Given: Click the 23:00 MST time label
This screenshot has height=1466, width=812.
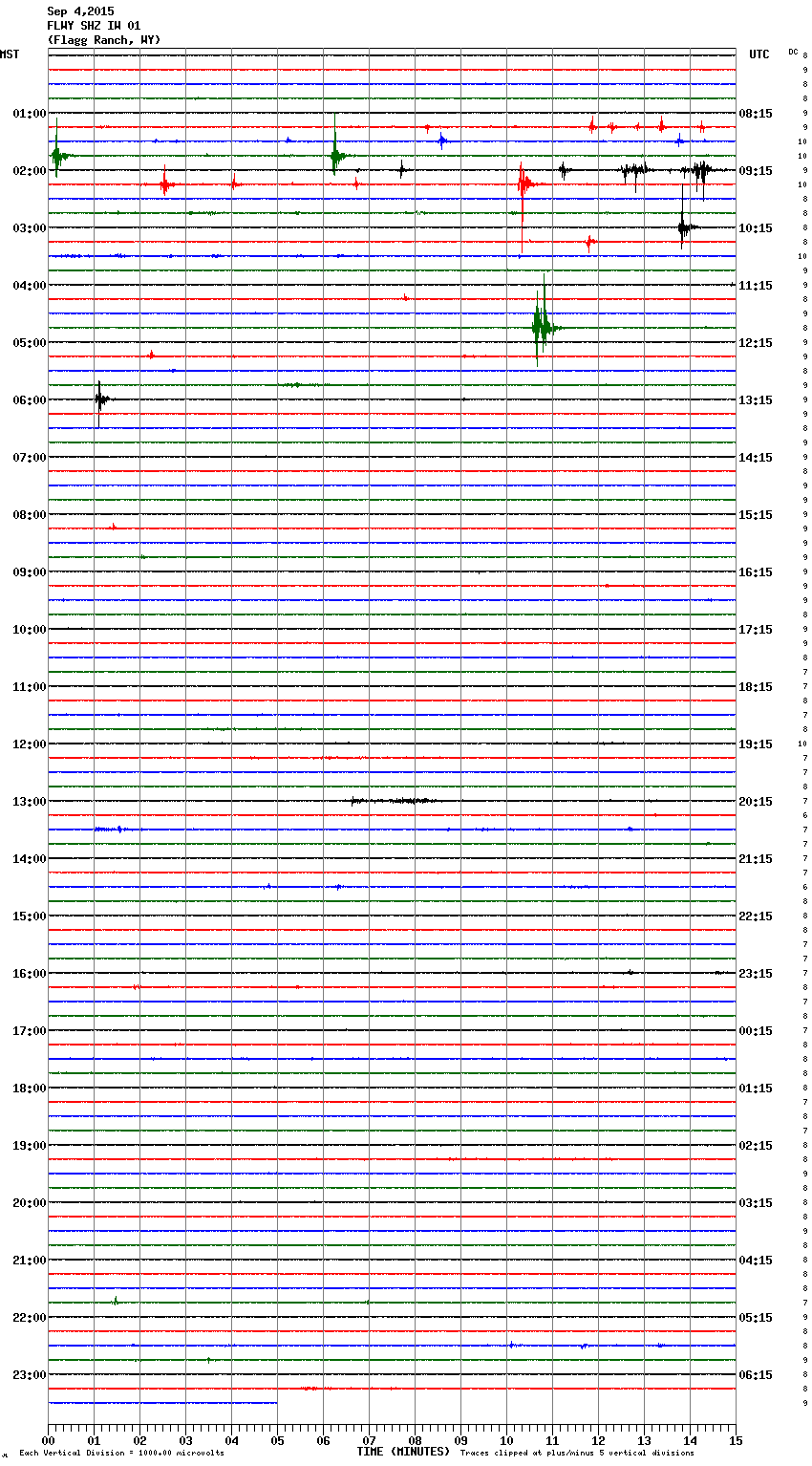Looking at the screenshot, I should 29,1374.
